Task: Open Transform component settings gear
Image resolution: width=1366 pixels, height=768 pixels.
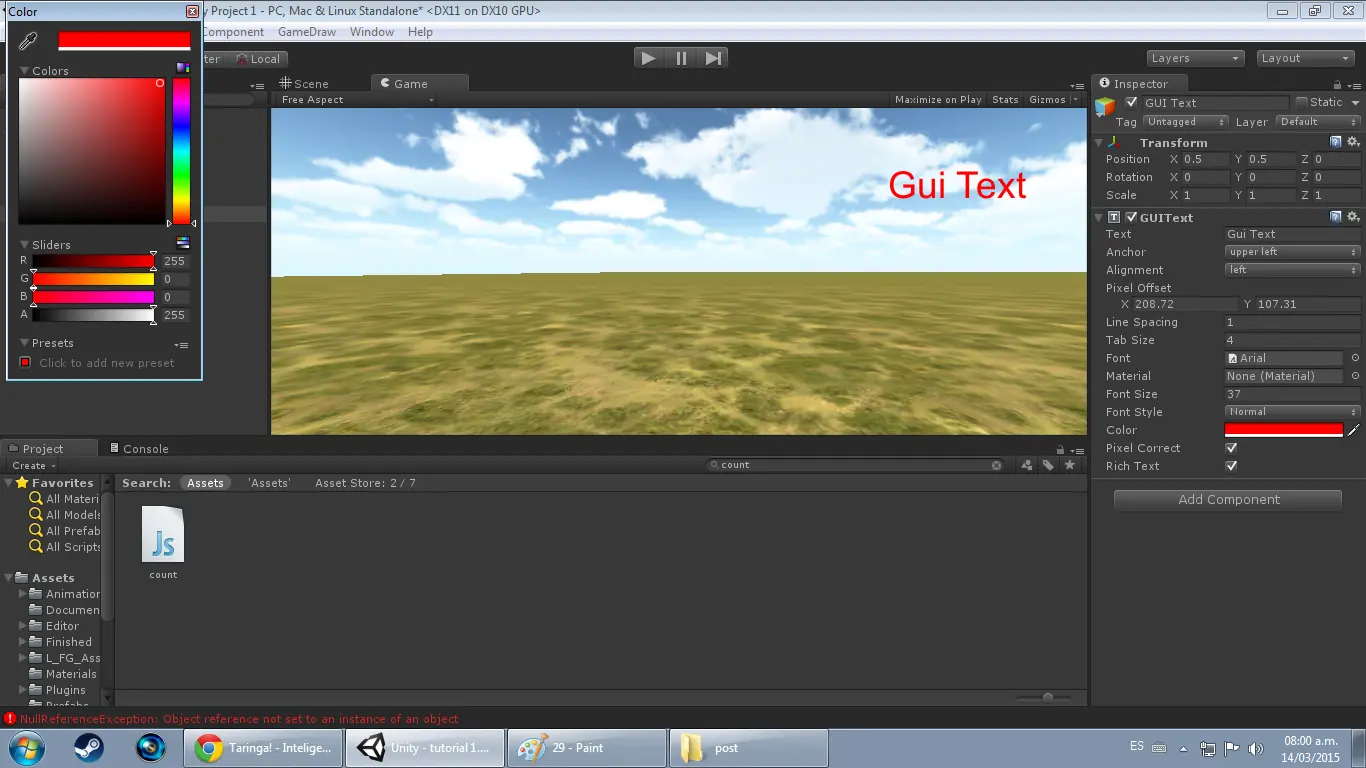Action: coord(1353,142)
